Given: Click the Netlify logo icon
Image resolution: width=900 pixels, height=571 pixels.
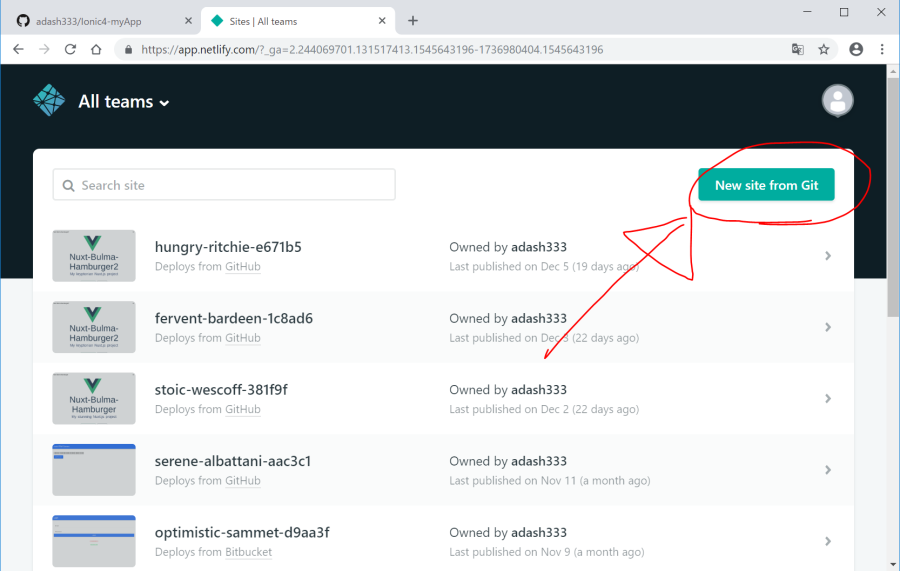Looking at the screenshot, I should click(49, 101).
